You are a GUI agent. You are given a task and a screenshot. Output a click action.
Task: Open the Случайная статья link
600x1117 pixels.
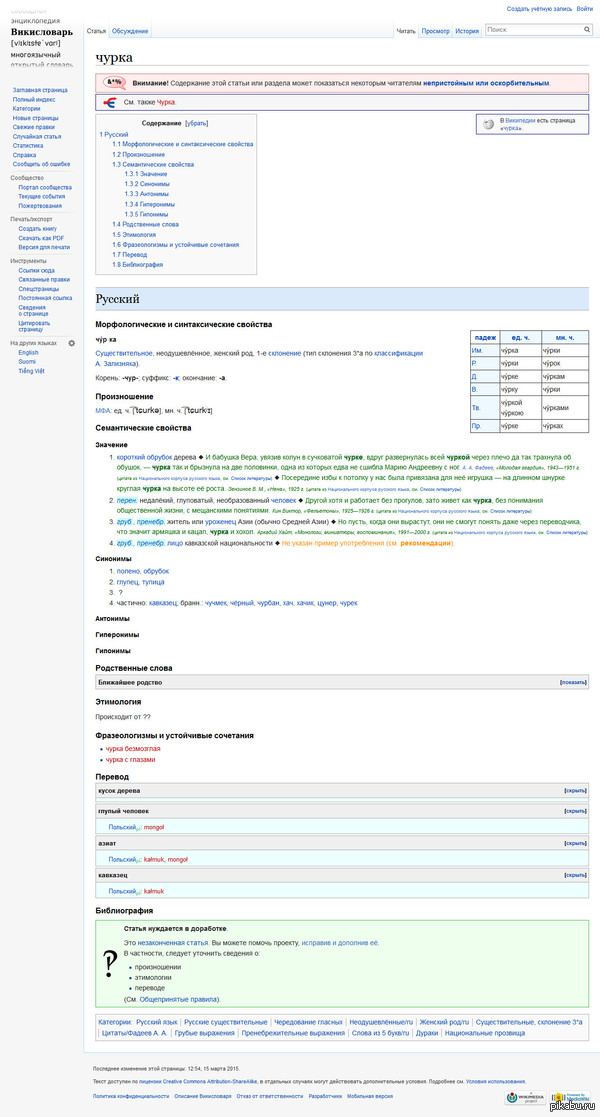point(37,136)
